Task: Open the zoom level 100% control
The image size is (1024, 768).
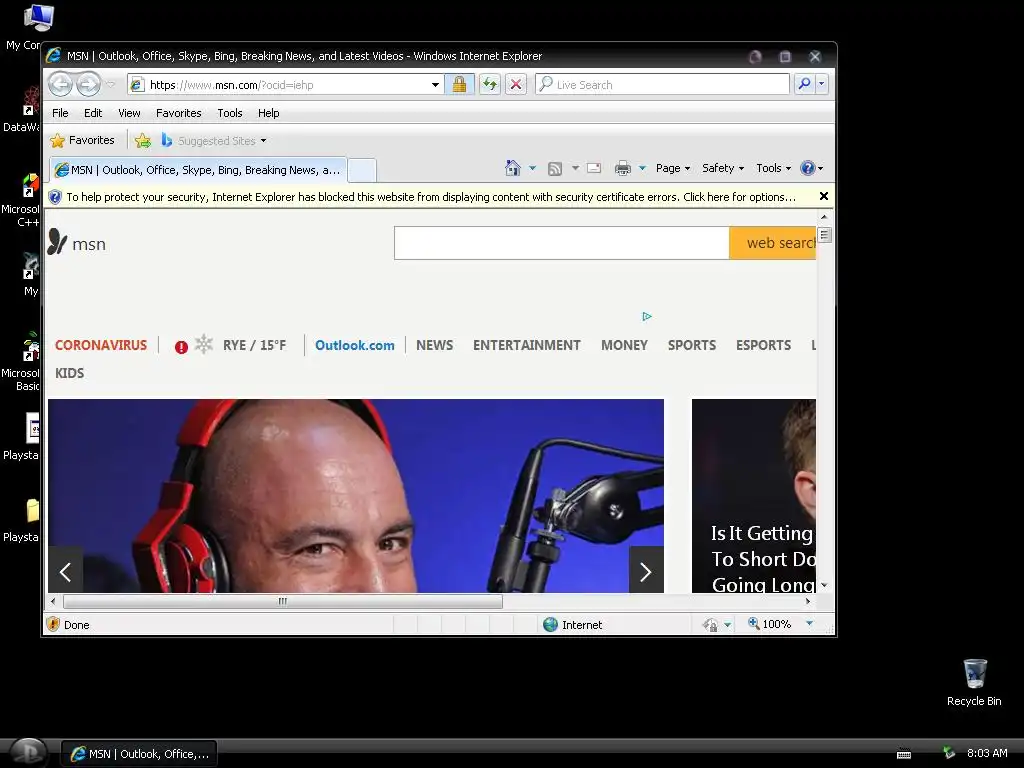Action: [781, 624]
